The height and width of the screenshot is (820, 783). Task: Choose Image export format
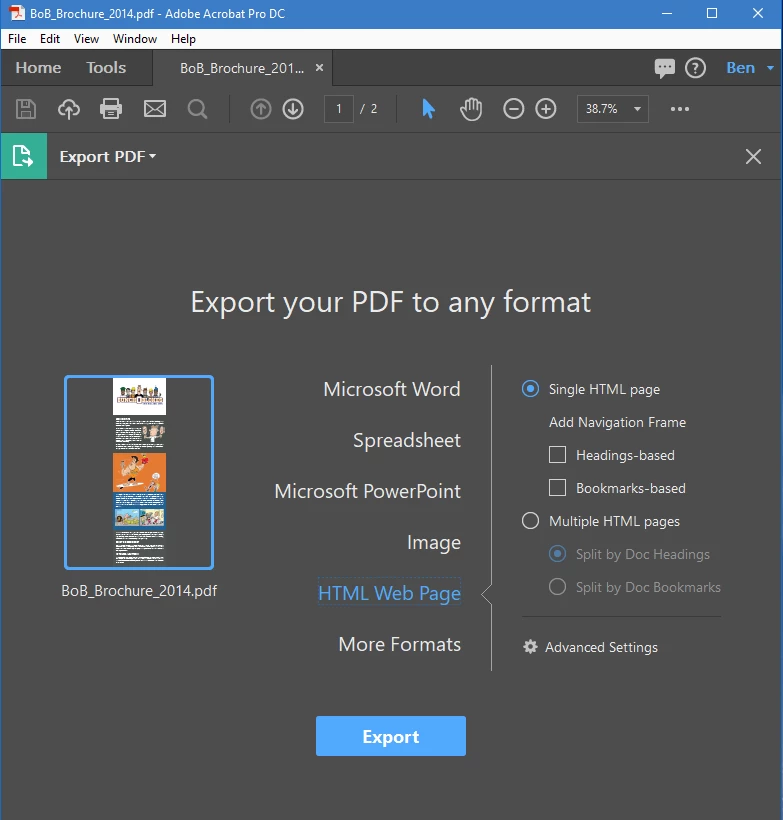tap(434, 542)
